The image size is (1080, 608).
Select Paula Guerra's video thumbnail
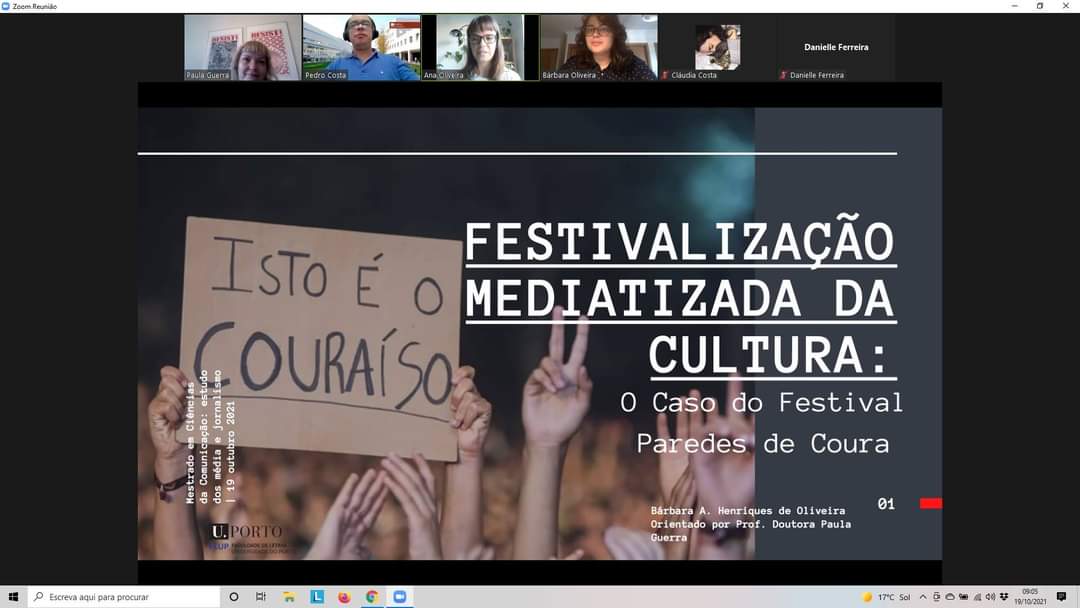[x=242, y=48]
